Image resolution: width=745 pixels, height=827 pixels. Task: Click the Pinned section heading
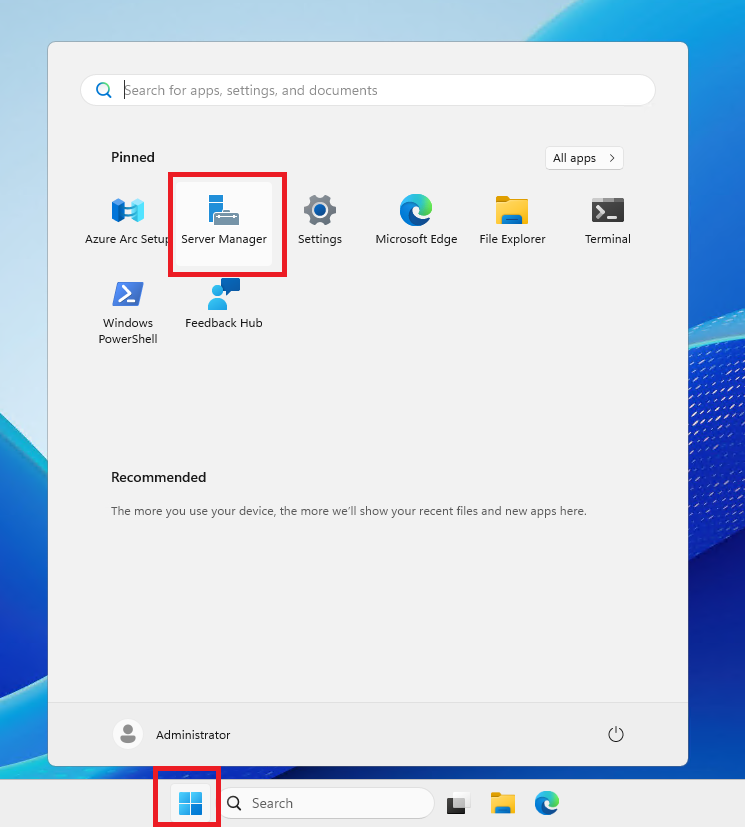click(133, 157)
